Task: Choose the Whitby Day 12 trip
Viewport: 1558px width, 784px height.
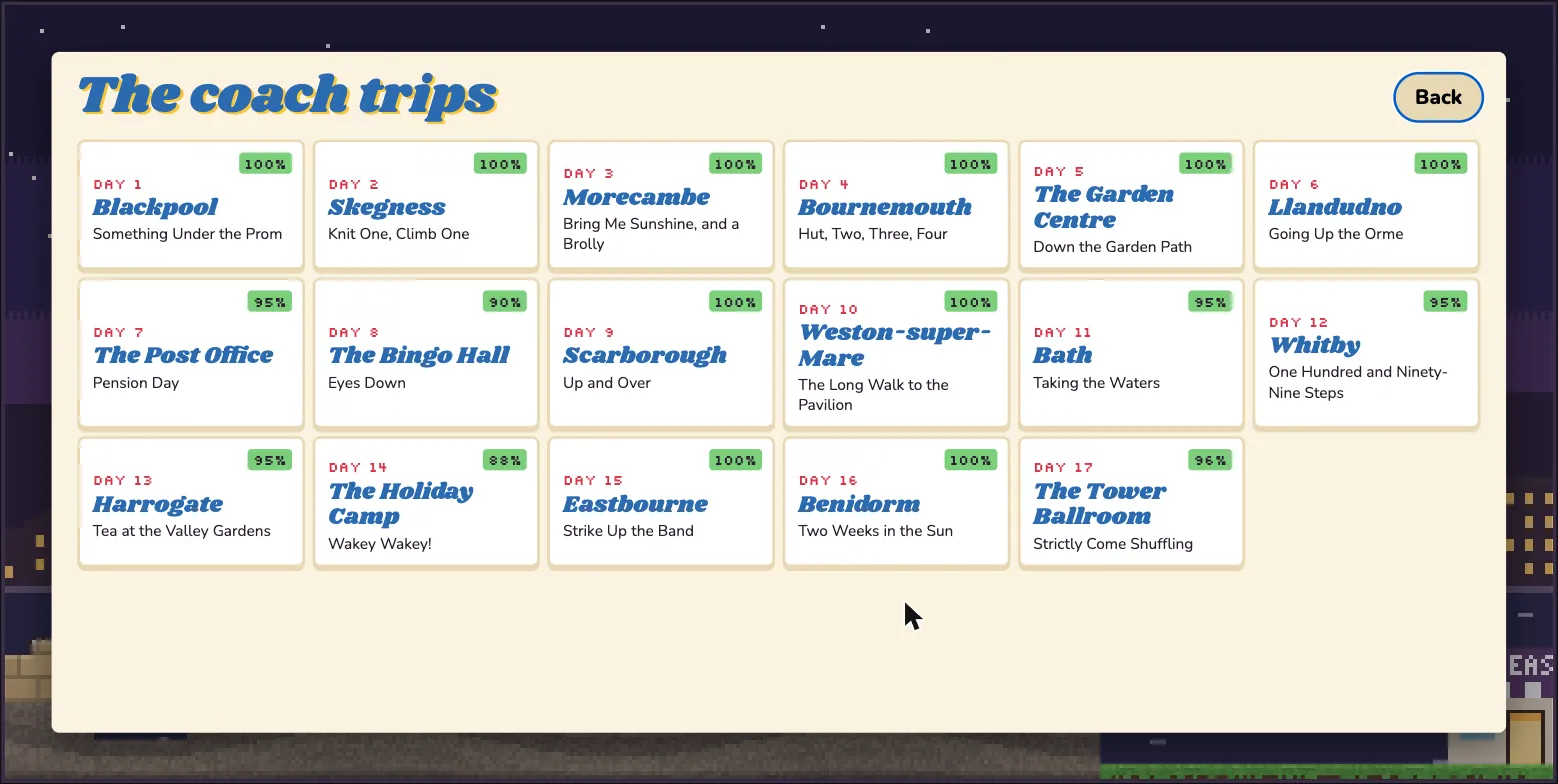Action: pyautogui.click(x=1366, y=353)
